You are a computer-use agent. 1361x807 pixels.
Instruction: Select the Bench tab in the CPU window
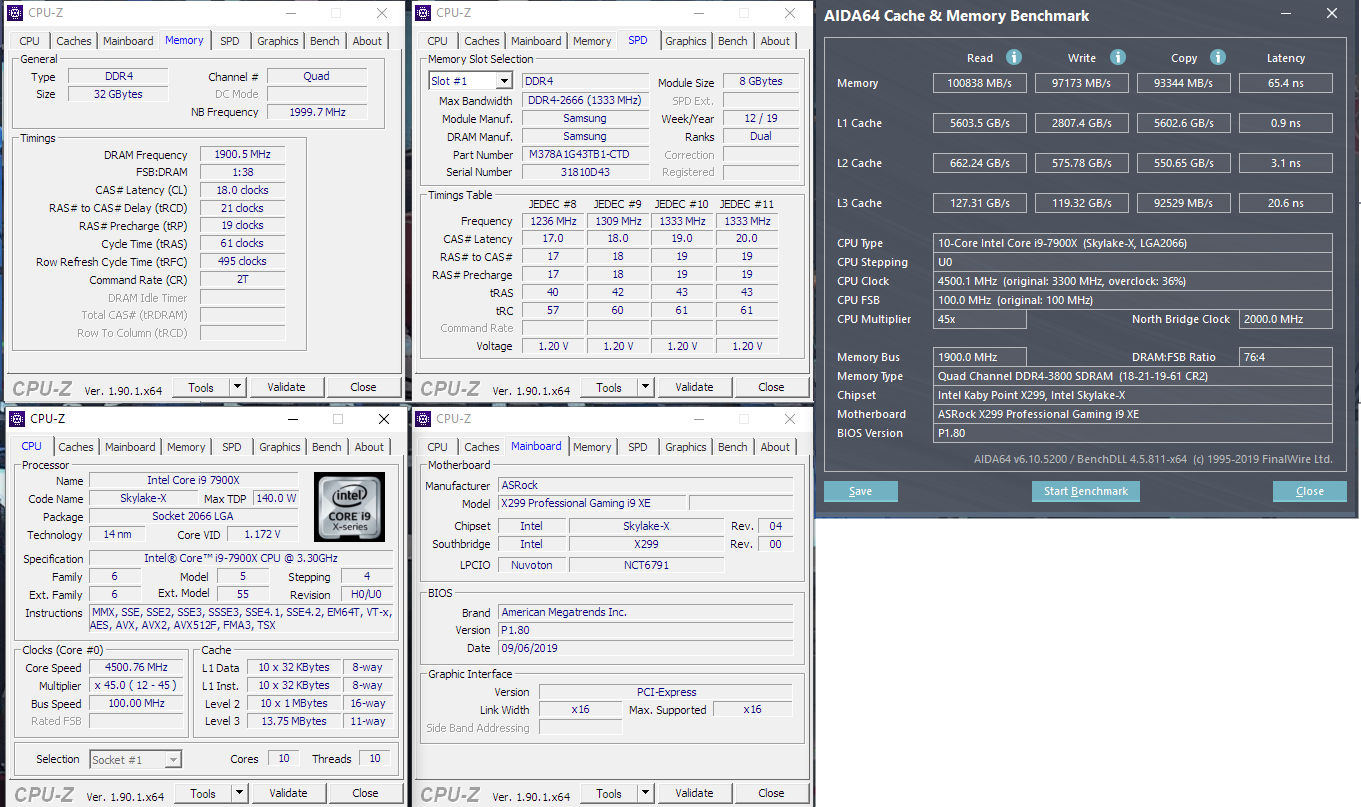pyautogui.click(x=327, y=447)
